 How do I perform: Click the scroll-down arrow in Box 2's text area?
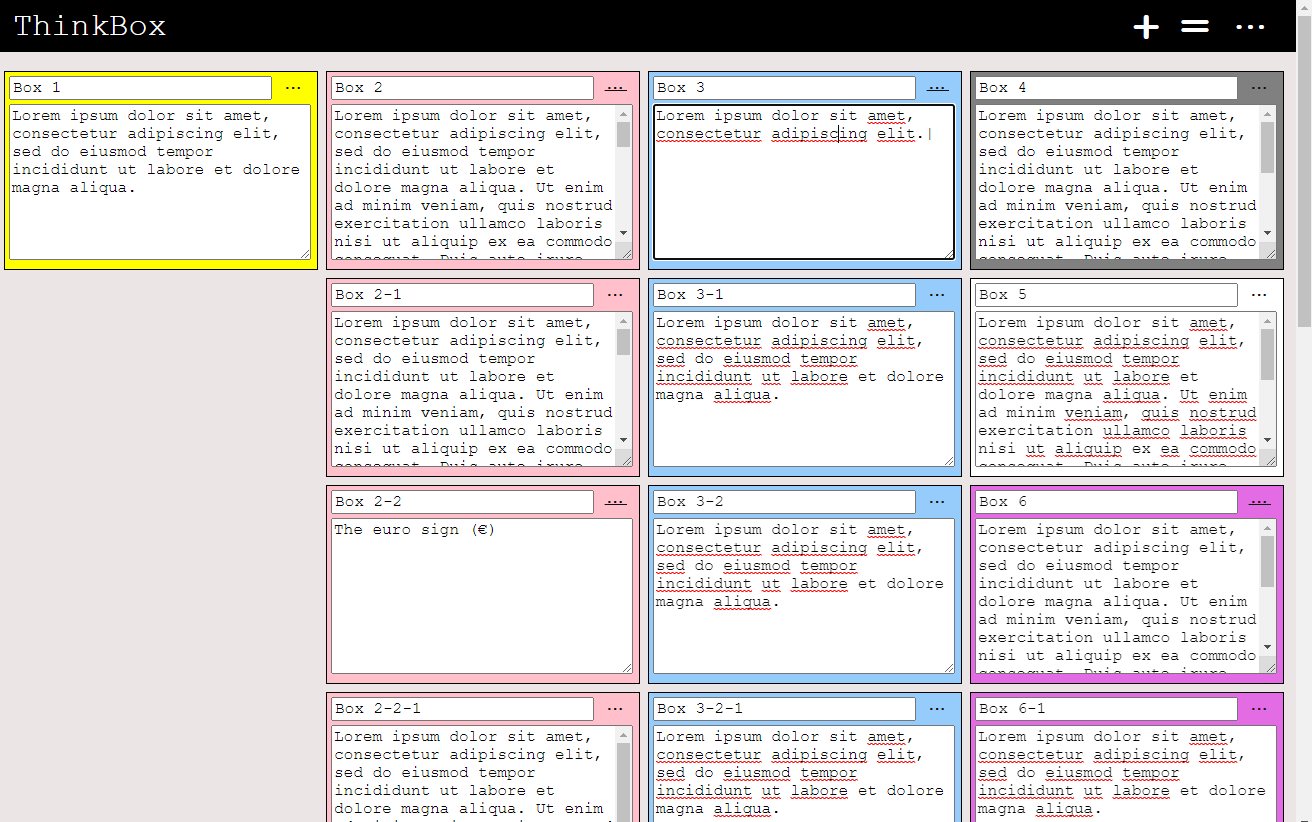[624, 233]
